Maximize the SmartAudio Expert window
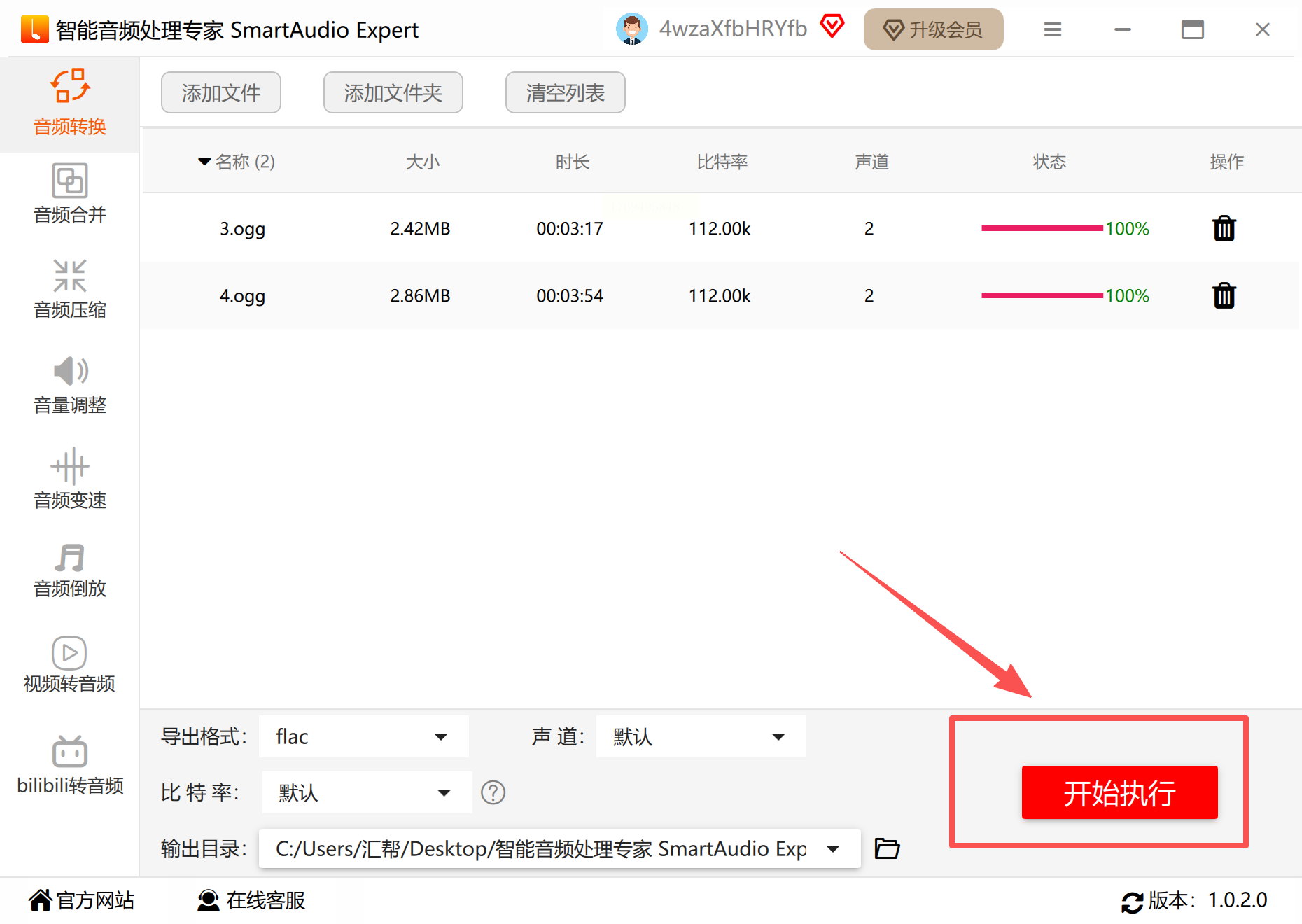 click(1193, 29)
